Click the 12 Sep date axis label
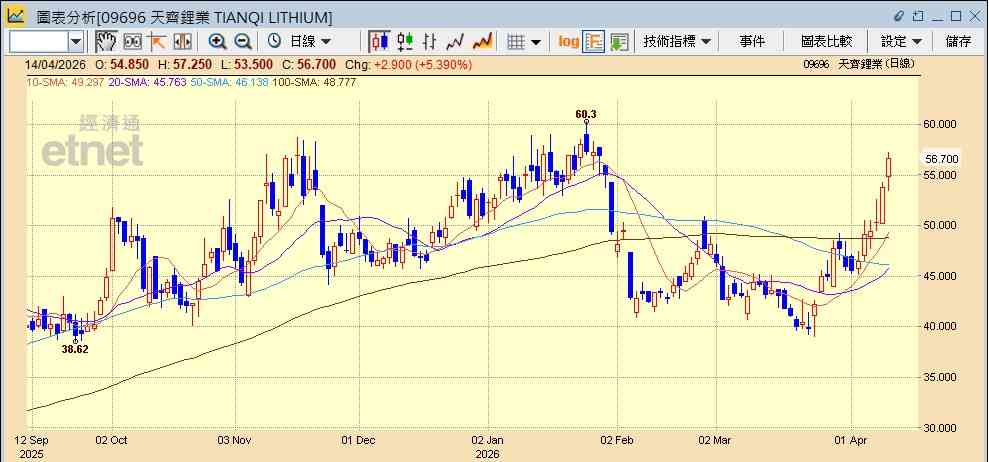 coord(30,440)
